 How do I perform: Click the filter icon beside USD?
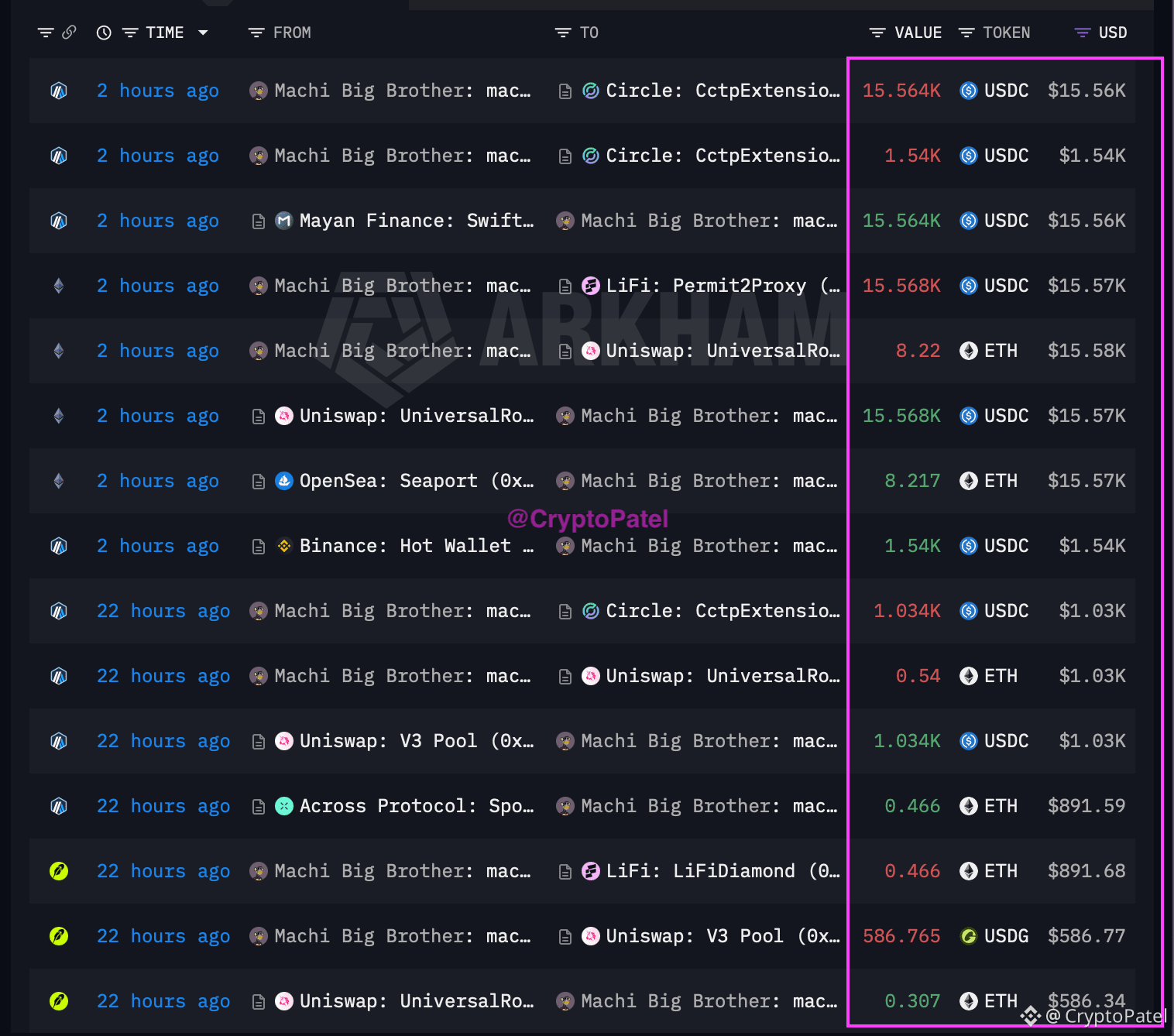click(1083, 33)
